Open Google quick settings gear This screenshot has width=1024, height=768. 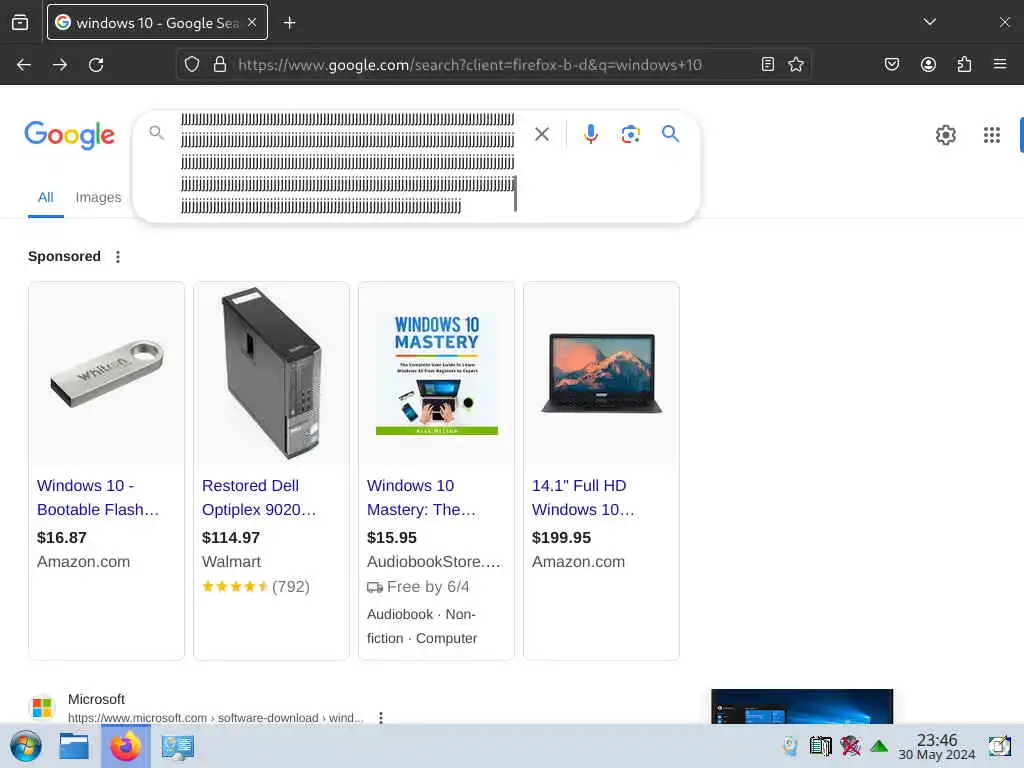(946, 135)
